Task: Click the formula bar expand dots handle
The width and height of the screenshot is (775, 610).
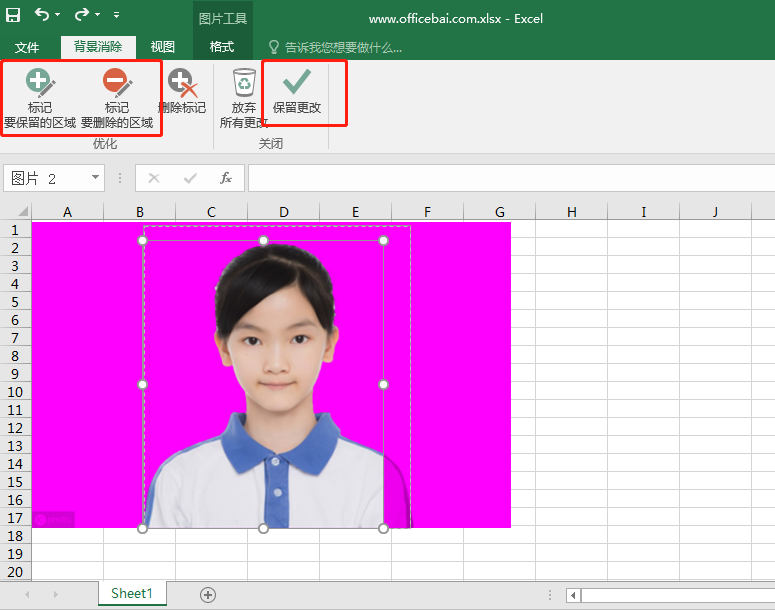Action: pyautogui.click(x=120, y=178)
